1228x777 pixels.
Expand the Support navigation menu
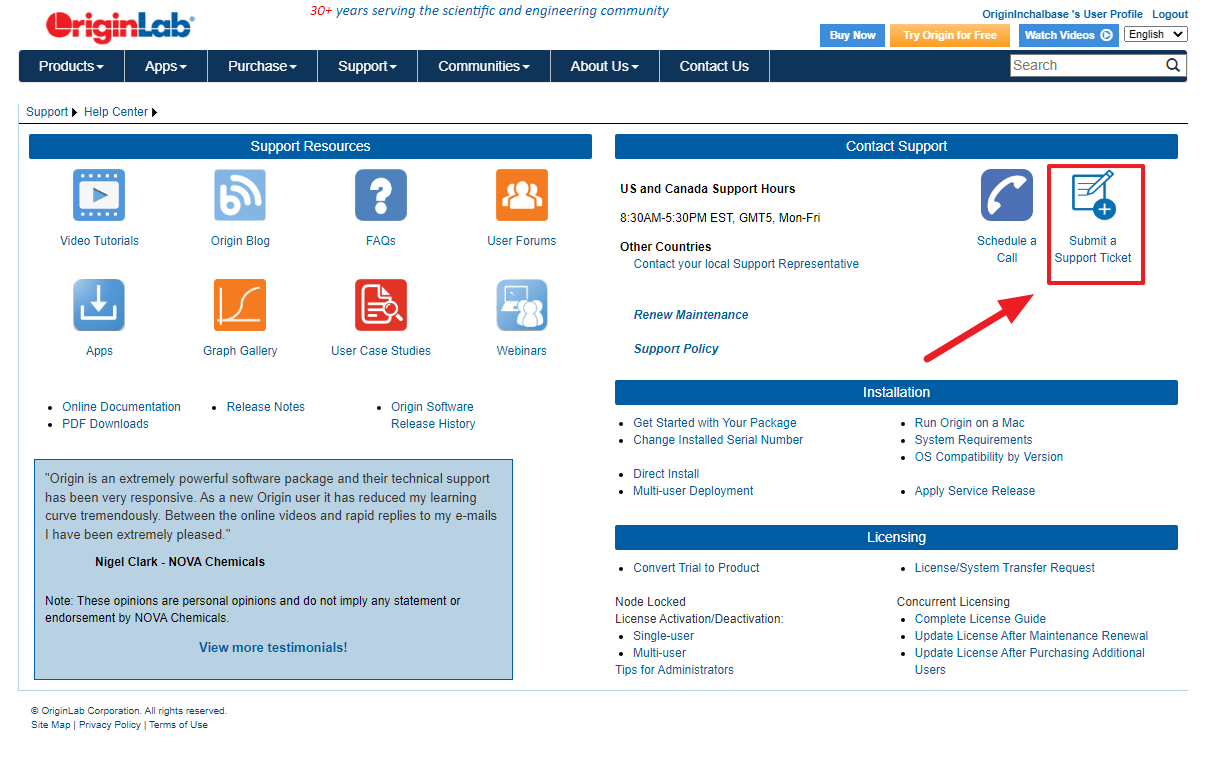click(x=367, y=66)
